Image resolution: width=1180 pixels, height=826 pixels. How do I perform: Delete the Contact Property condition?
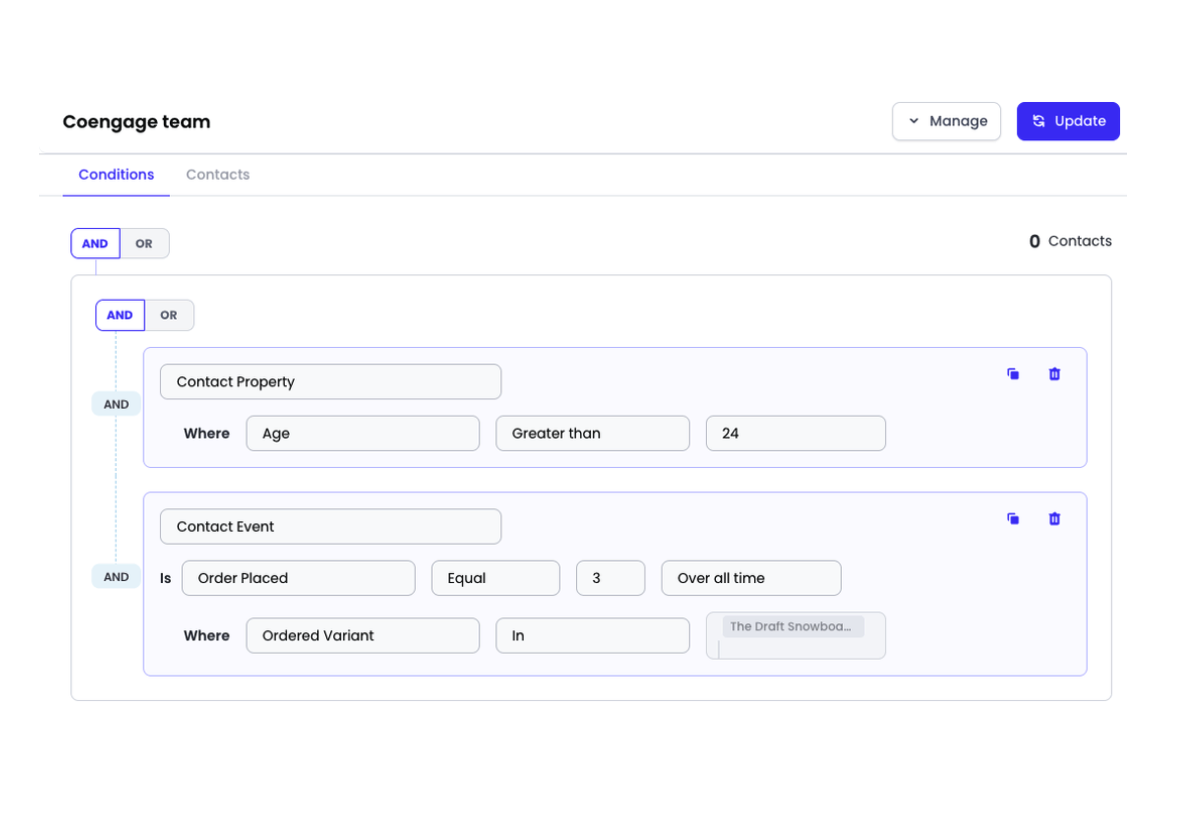1054,374
